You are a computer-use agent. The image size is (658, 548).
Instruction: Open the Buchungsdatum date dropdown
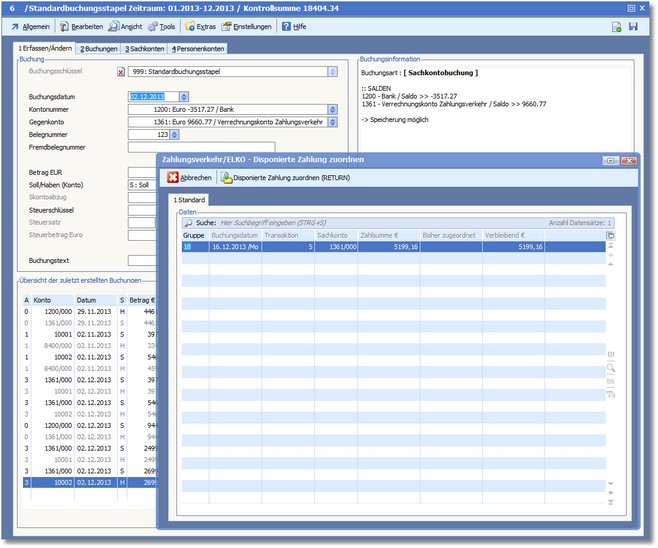186,96
